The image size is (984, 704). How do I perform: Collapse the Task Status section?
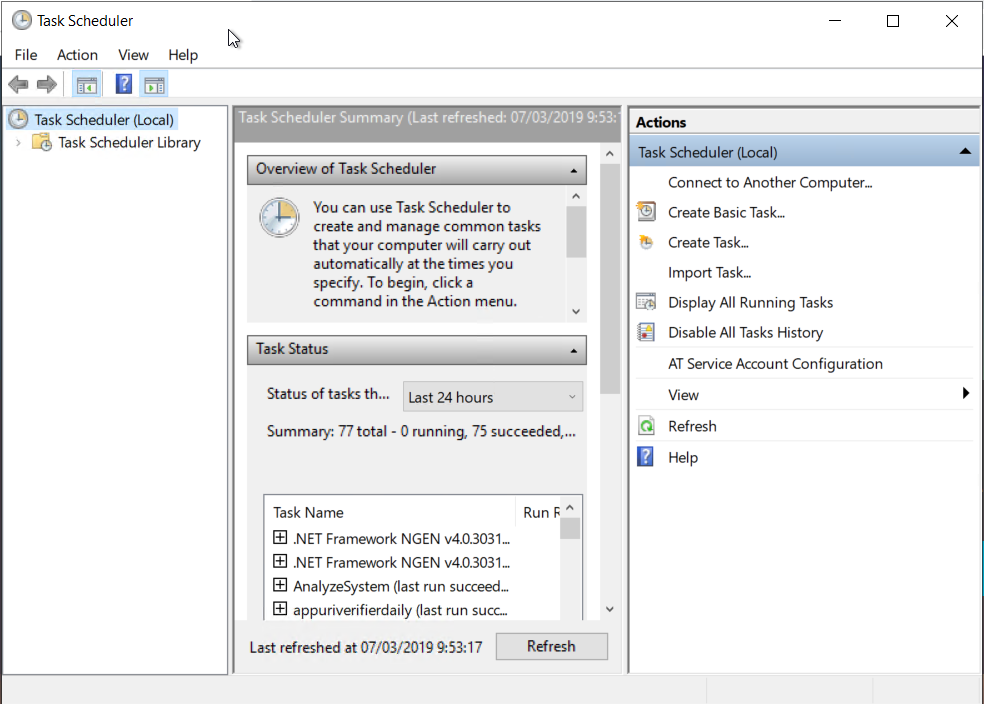coord(574,350)
